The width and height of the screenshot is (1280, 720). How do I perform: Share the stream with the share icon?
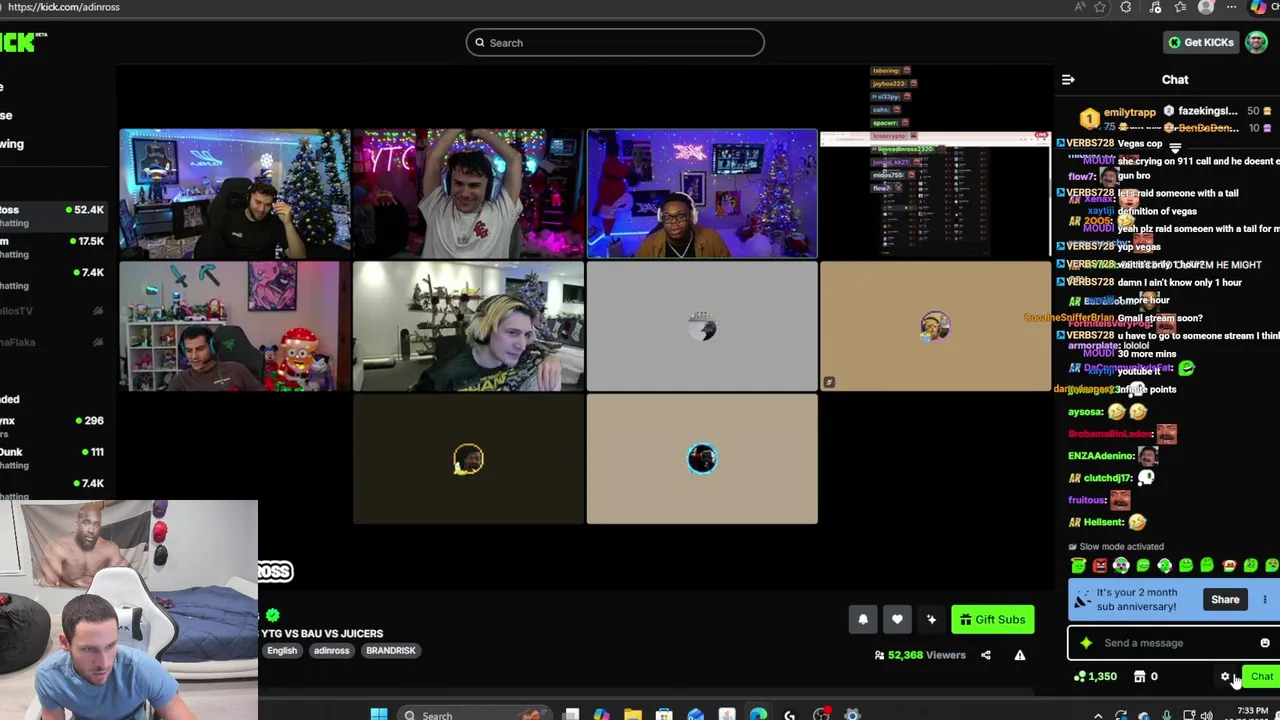pos(986,655)
